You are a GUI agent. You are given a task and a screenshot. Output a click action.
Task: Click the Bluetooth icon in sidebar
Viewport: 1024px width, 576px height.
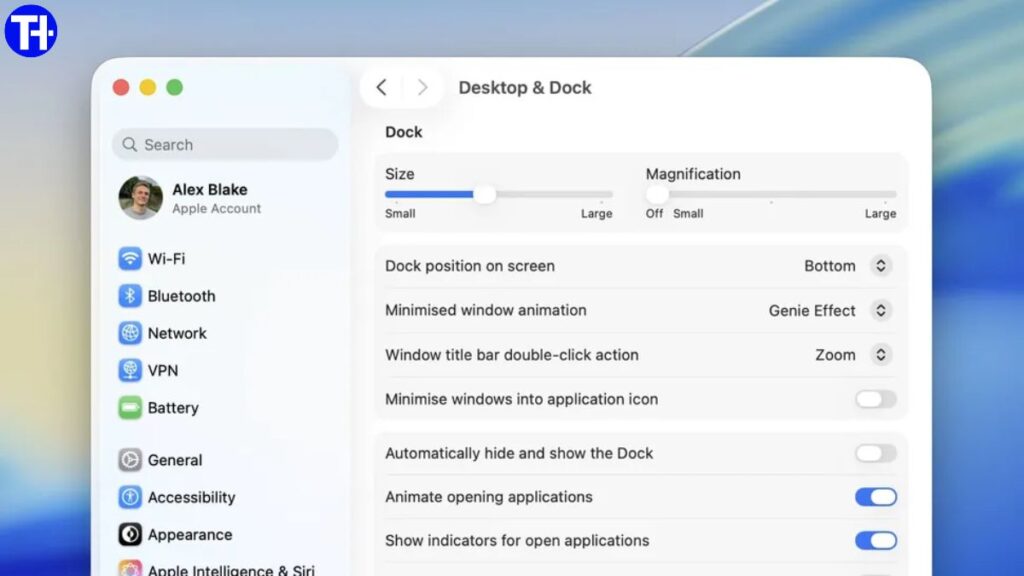(x=131, y=296)
